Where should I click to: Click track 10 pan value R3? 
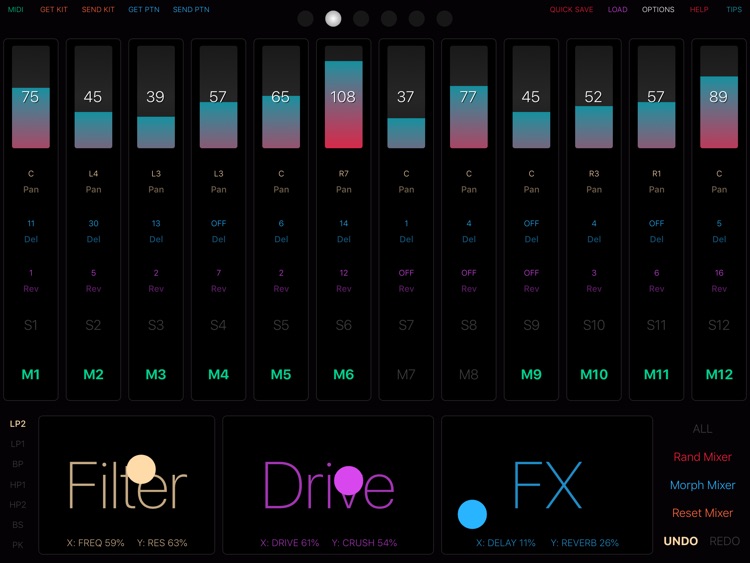594,174
